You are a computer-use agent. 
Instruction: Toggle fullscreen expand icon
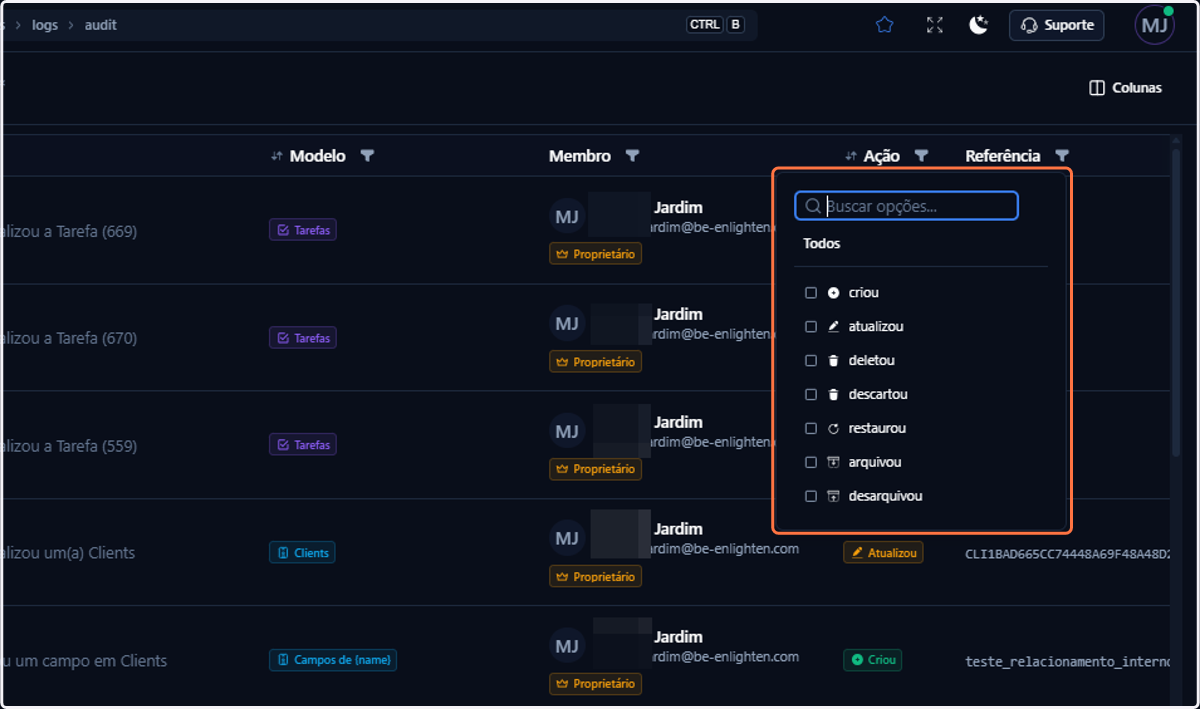pos(935,25)
